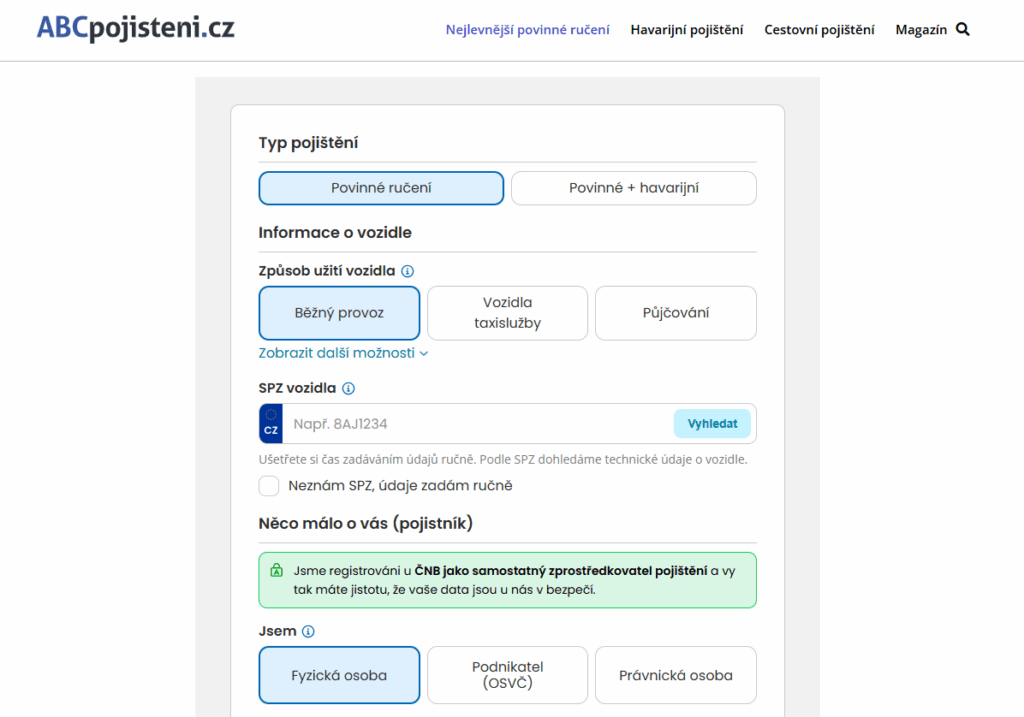
Task: Collapse the additional vehicle use options chevron
Action: click(x=423, y=353)
